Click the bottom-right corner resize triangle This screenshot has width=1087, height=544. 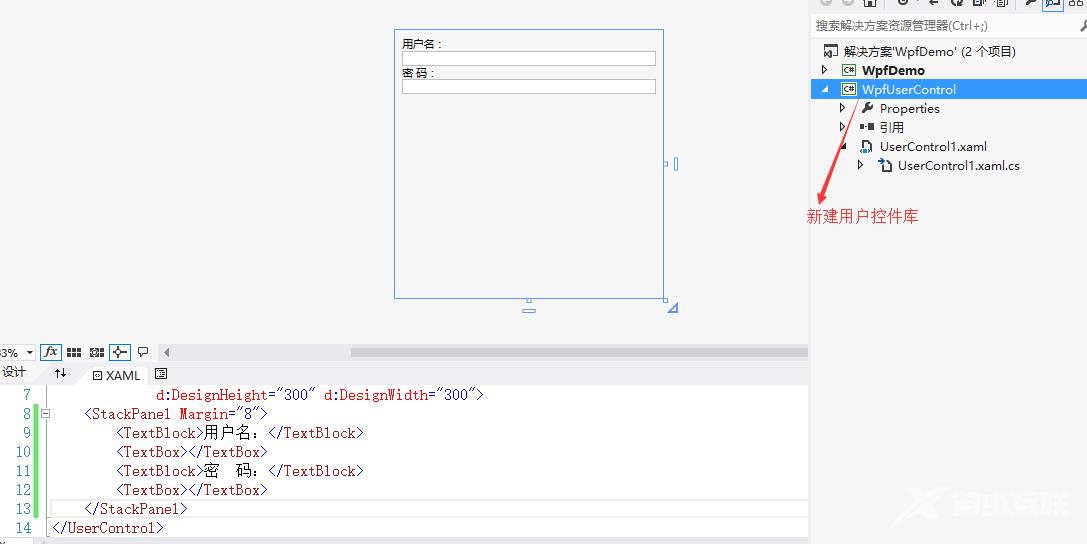(x=672, y=308)
